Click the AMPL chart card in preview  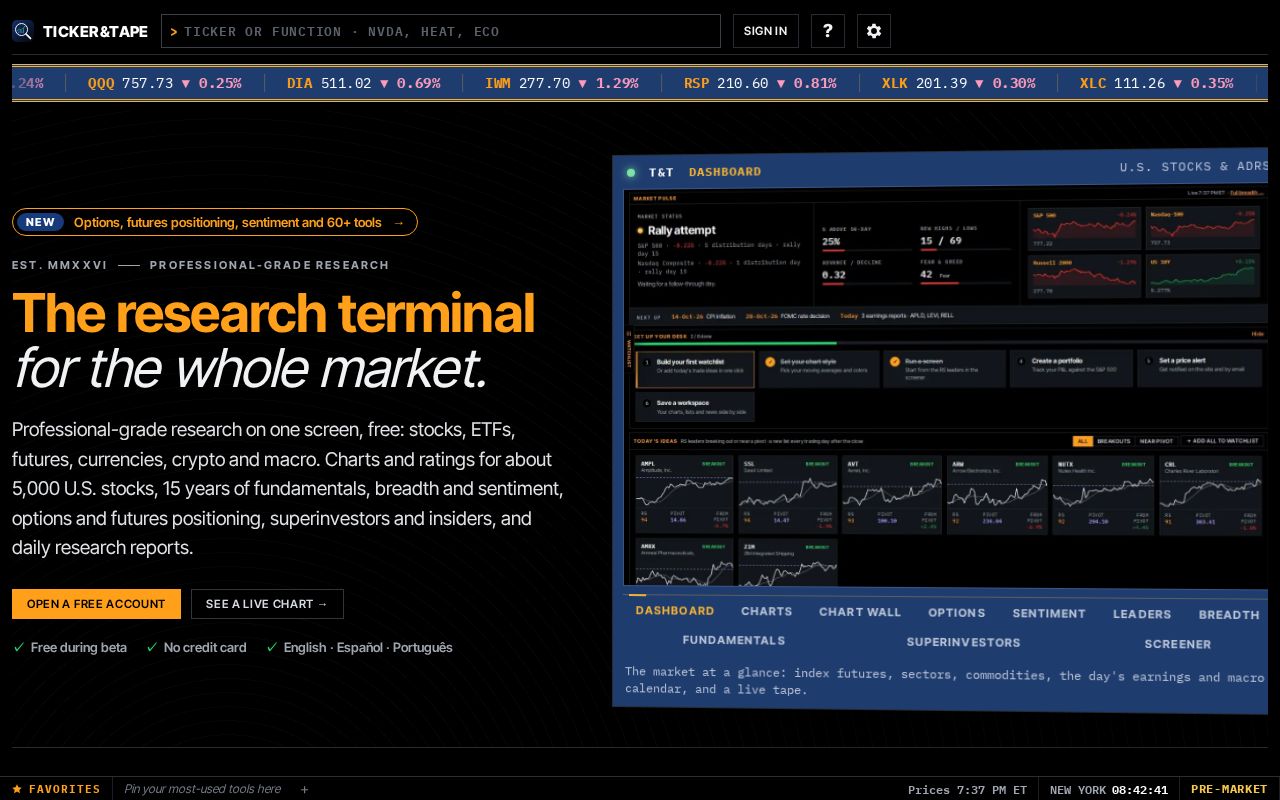685,494
